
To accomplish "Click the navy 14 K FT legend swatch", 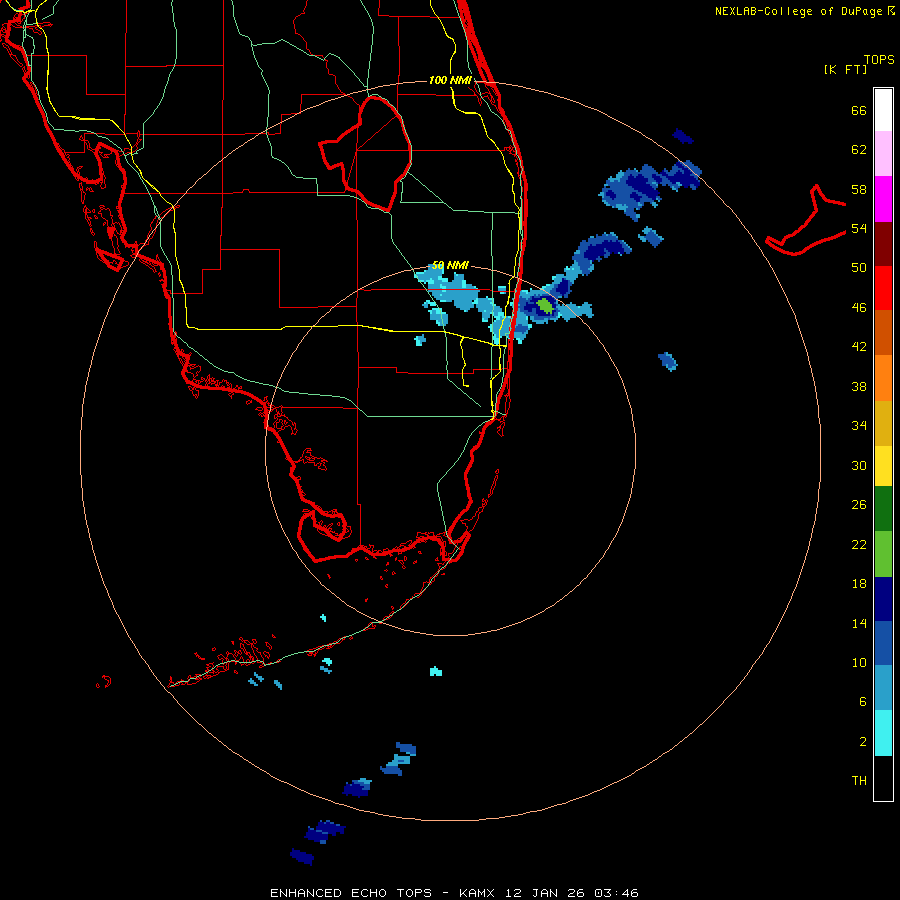I will (883, 599).
